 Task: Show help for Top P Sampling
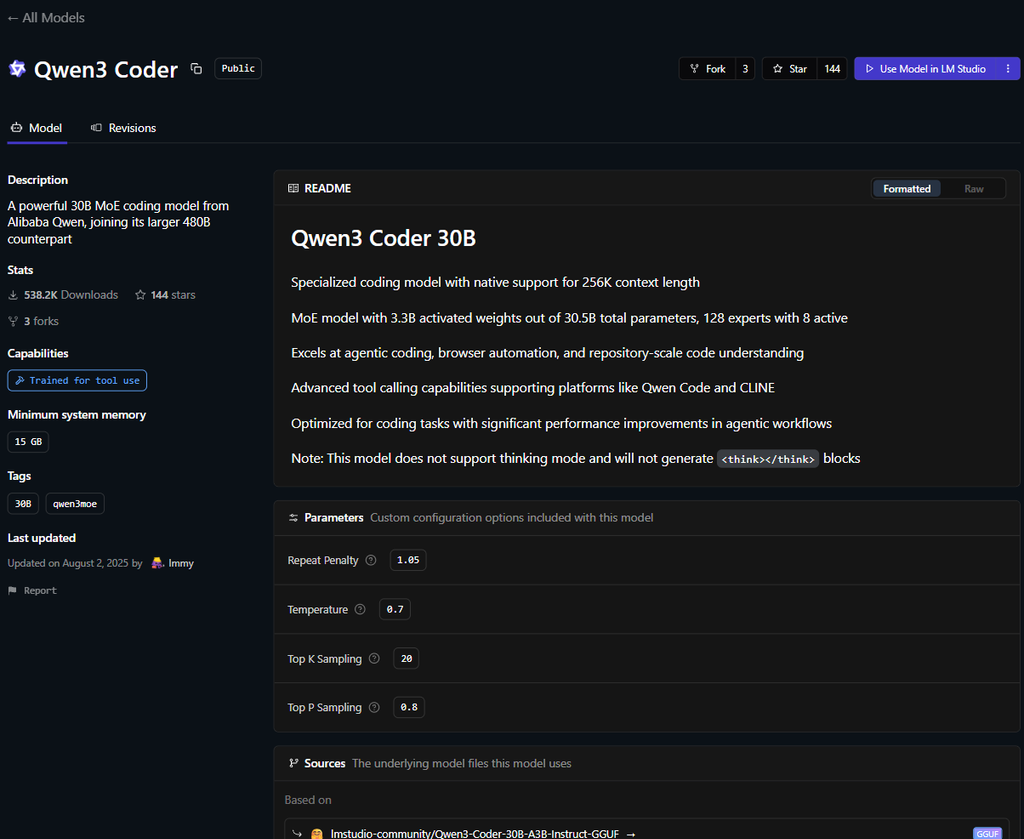coord(374,707)
